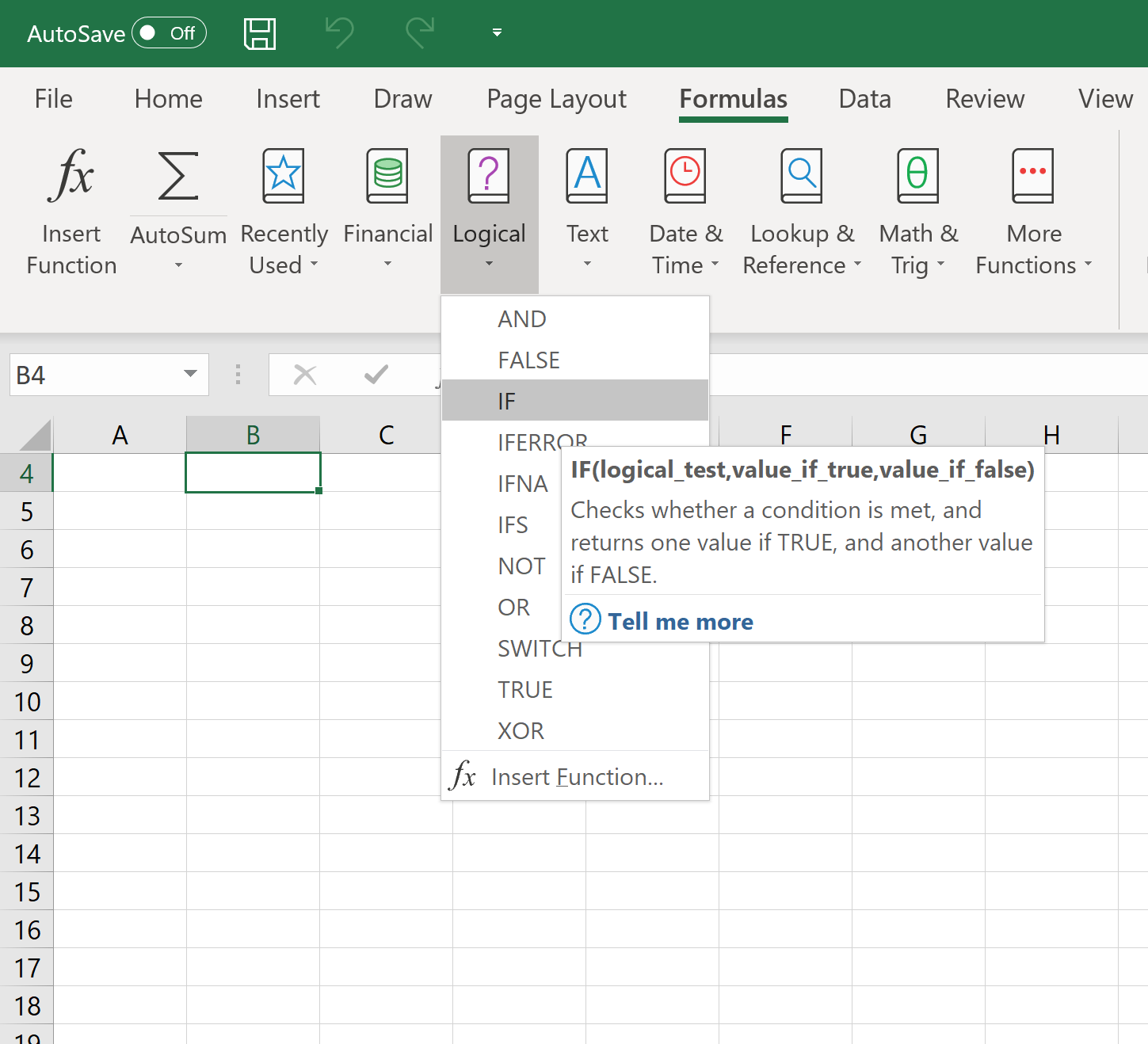
Task: Click the Save floppy disk icon
Action: [260, 33]
